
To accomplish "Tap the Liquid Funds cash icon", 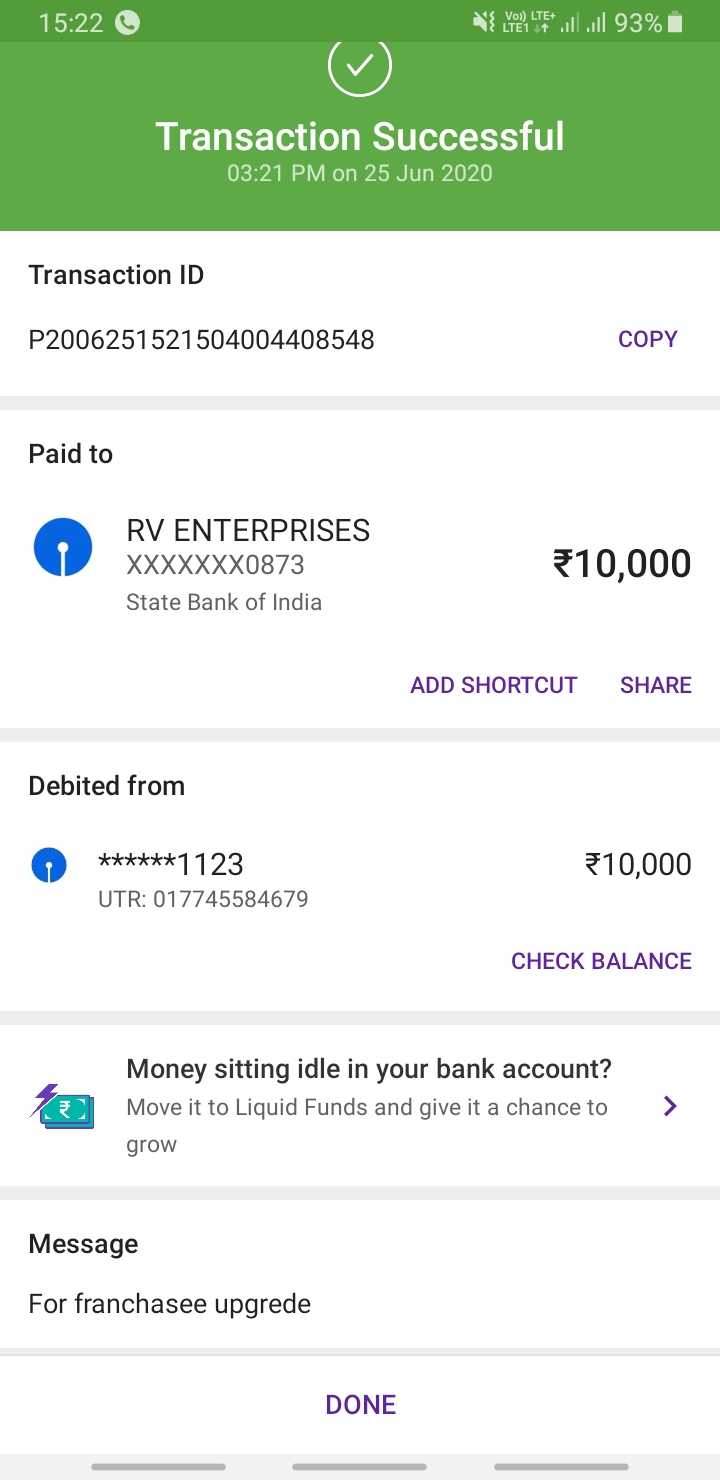I will (62, 1106).
